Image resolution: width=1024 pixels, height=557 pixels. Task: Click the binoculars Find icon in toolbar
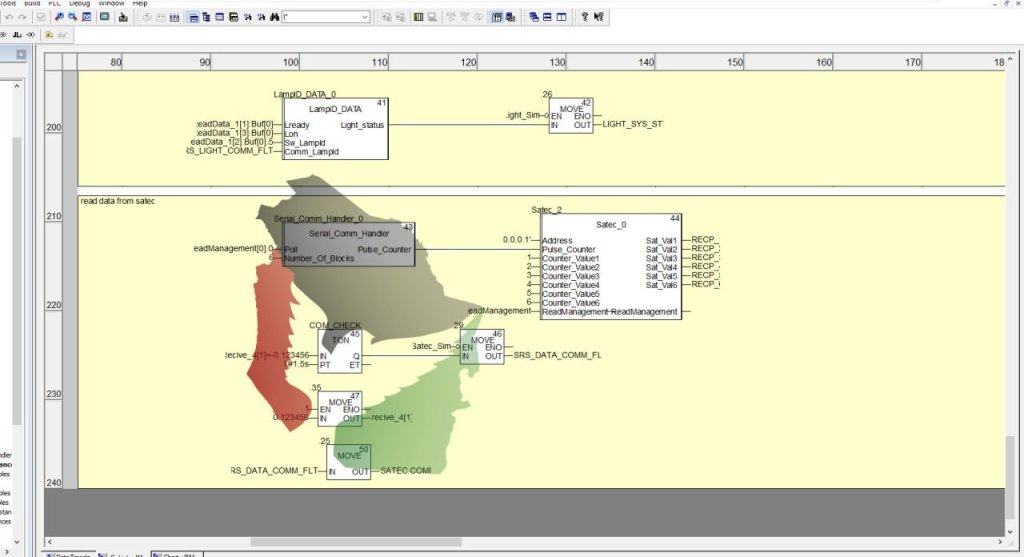(x=272, y=17)
